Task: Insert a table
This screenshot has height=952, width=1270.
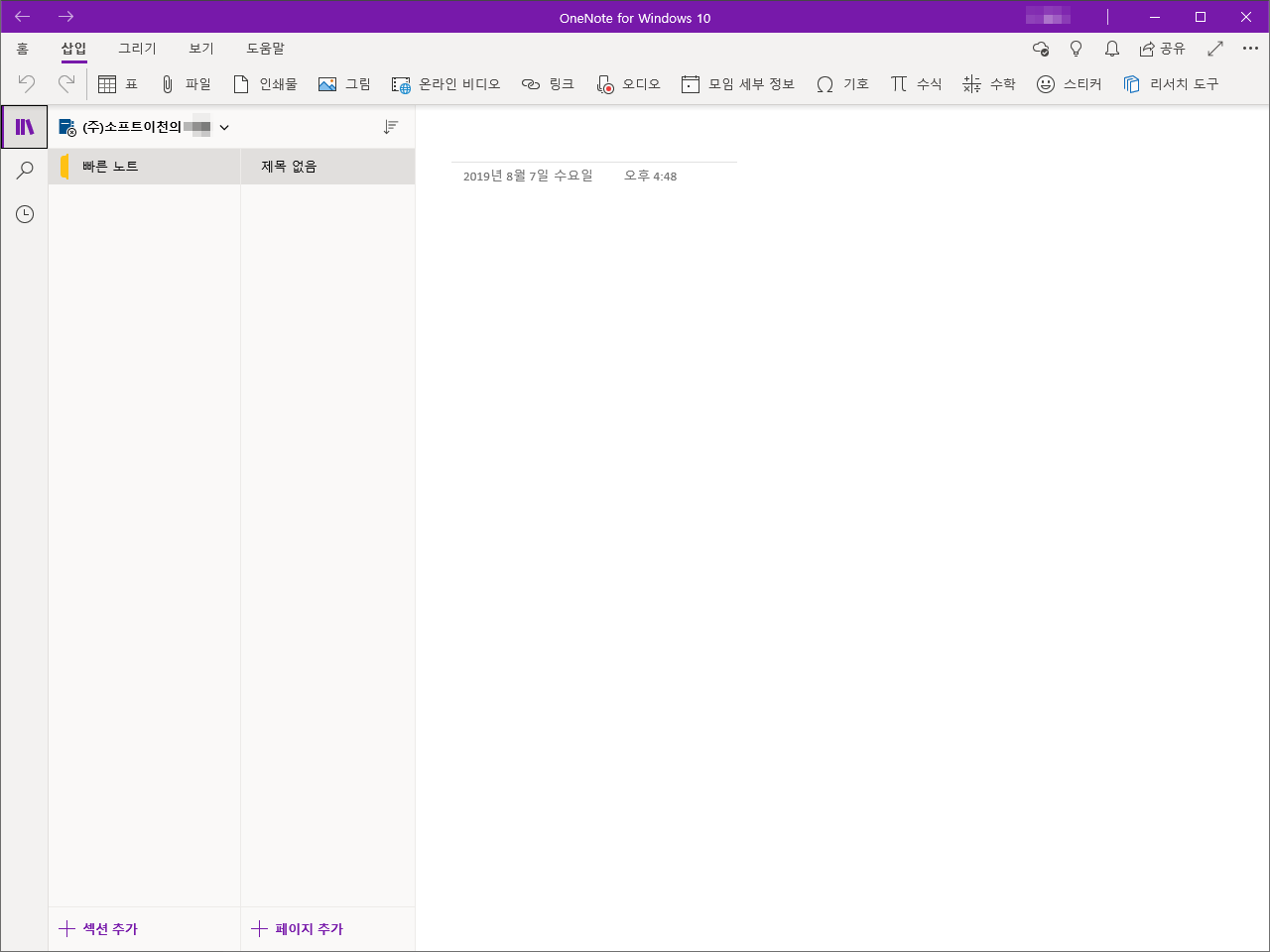Action: [x=118, y=83]
